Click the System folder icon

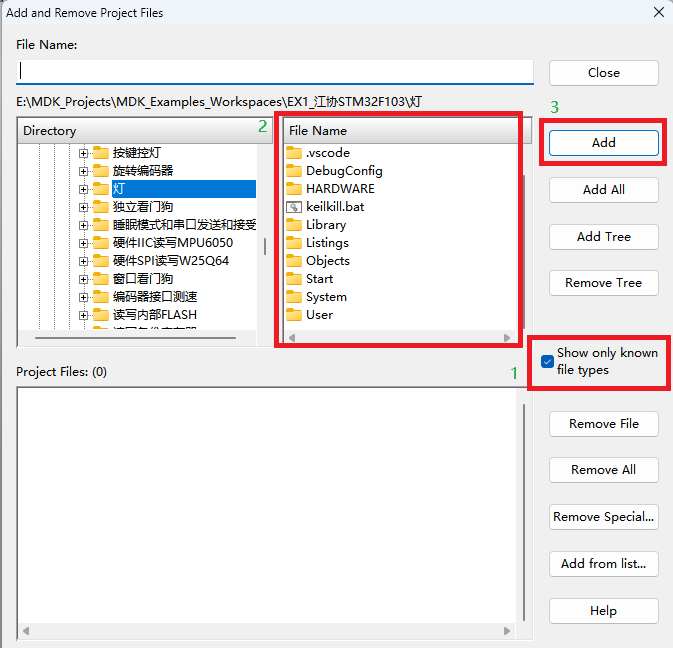(x=294, y=297)
